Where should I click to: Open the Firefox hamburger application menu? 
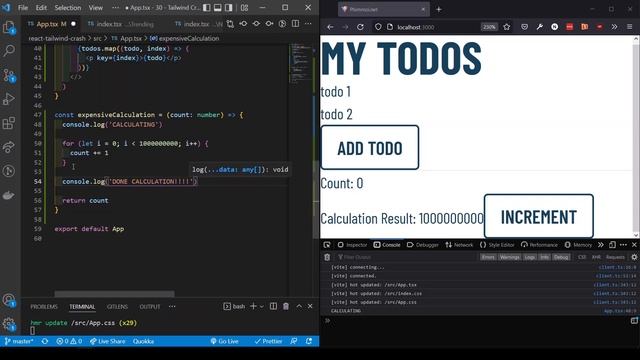[x=629, y=27]
